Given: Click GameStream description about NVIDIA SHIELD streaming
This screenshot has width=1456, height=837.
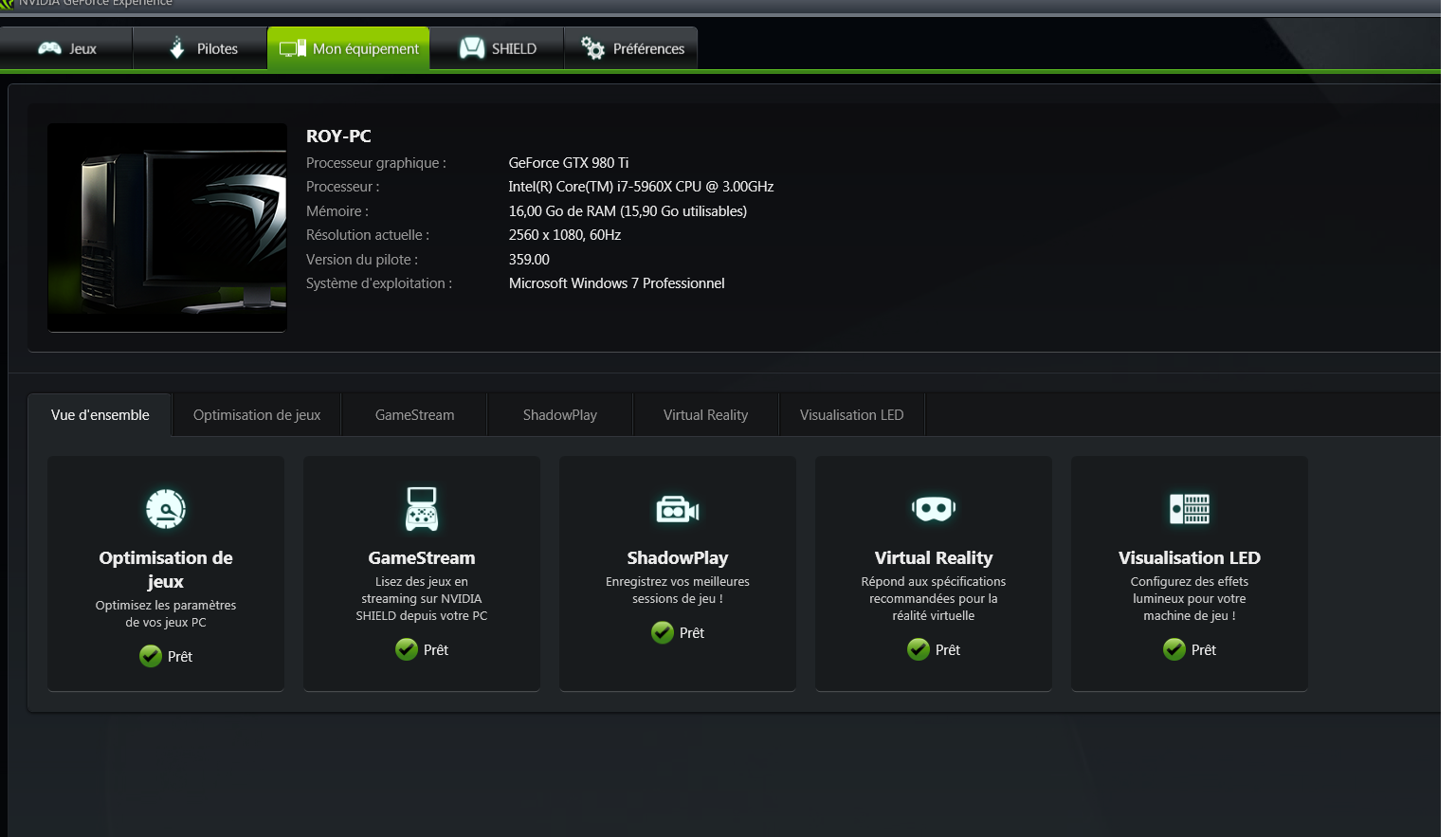Looking at the screenshot, I should [x=422, y=599].
